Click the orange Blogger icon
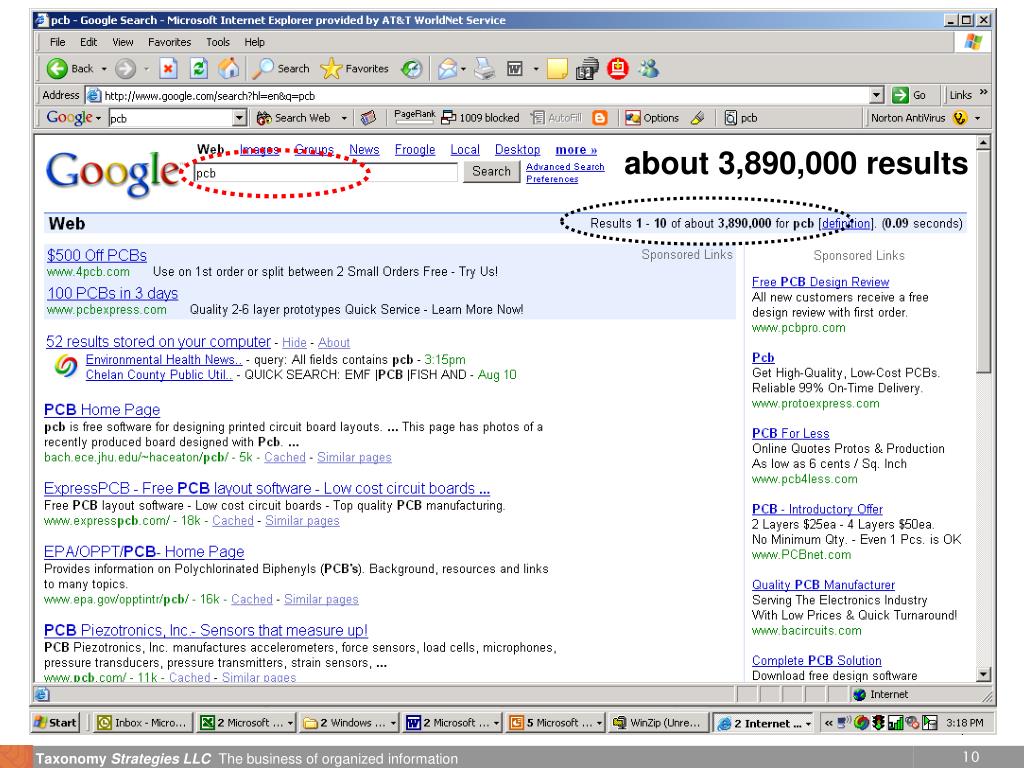The height and width of the screenshot is (768, 1024). (600, 118)
